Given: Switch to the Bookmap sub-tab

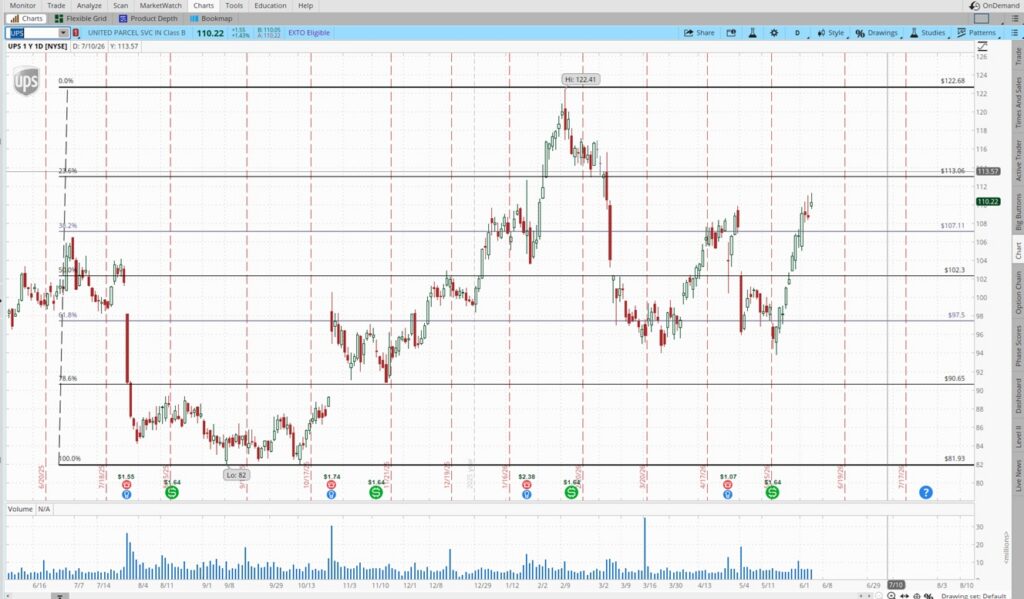Looking at the screenshot, I should point(211,18).
